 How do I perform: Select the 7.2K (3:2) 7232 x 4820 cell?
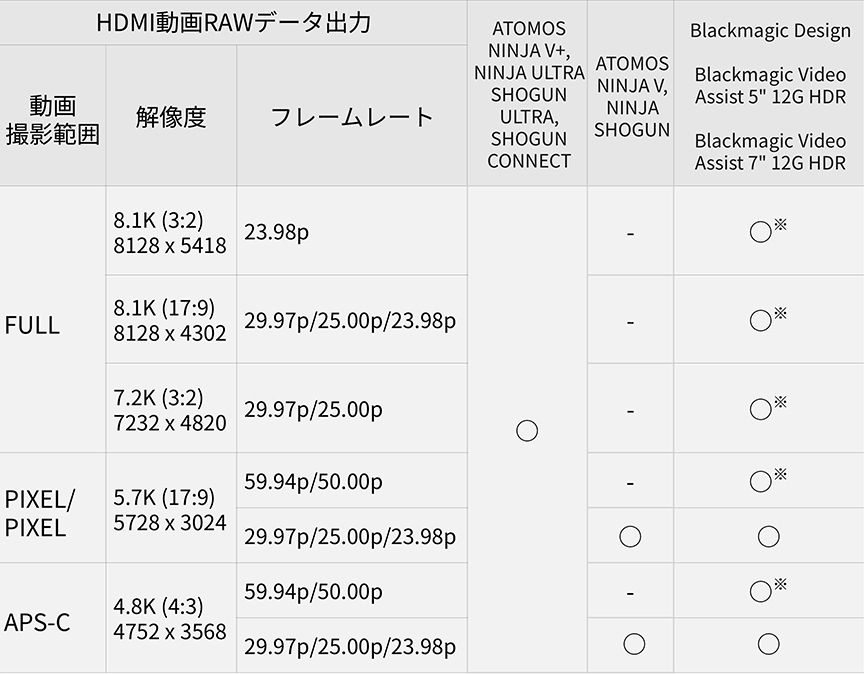[x=170, y=409]
